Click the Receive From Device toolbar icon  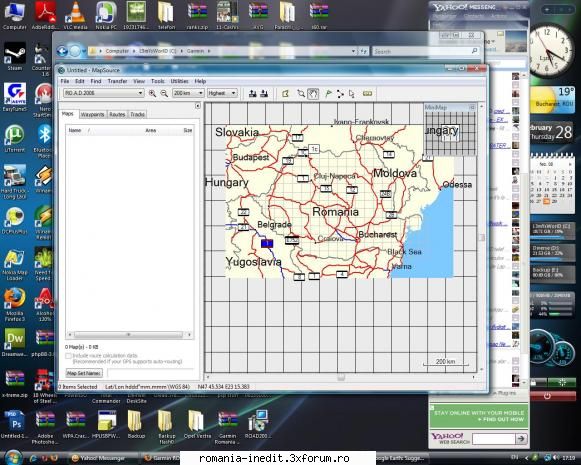pyautogui.click(x=264, y=93)
